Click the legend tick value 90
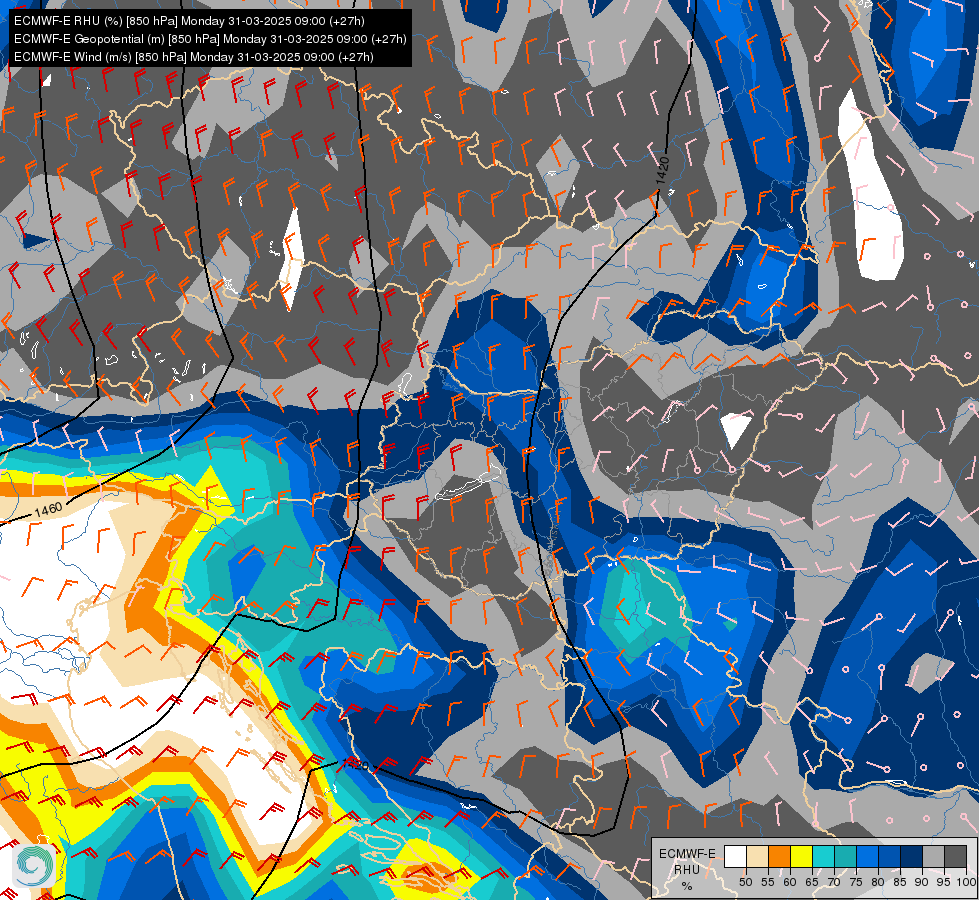 pyautogui.click(x=922, y=882)
